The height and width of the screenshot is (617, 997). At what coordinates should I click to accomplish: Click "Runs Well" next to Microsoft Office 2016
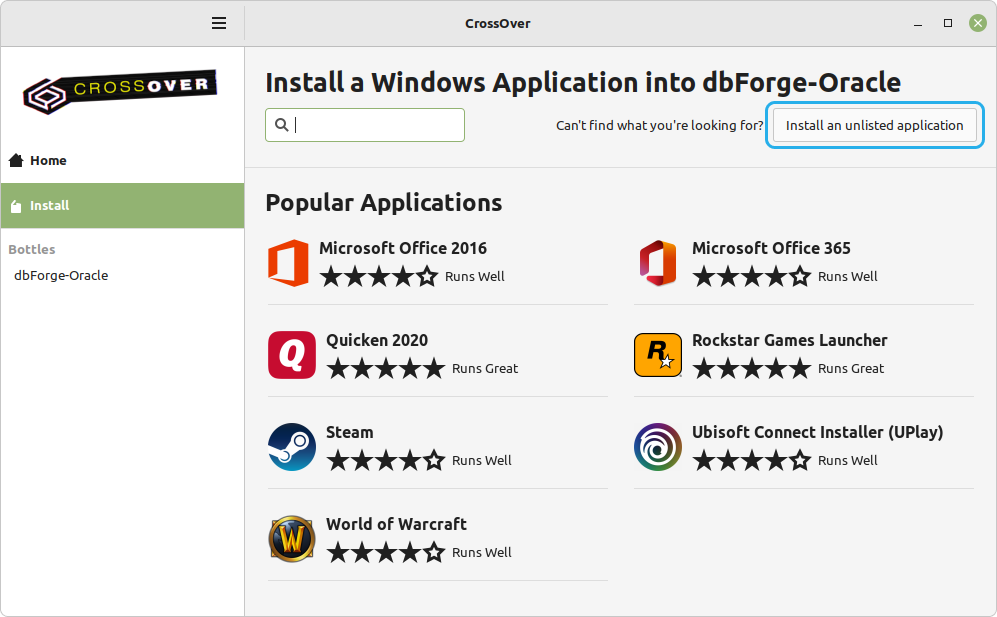point(475,277)
